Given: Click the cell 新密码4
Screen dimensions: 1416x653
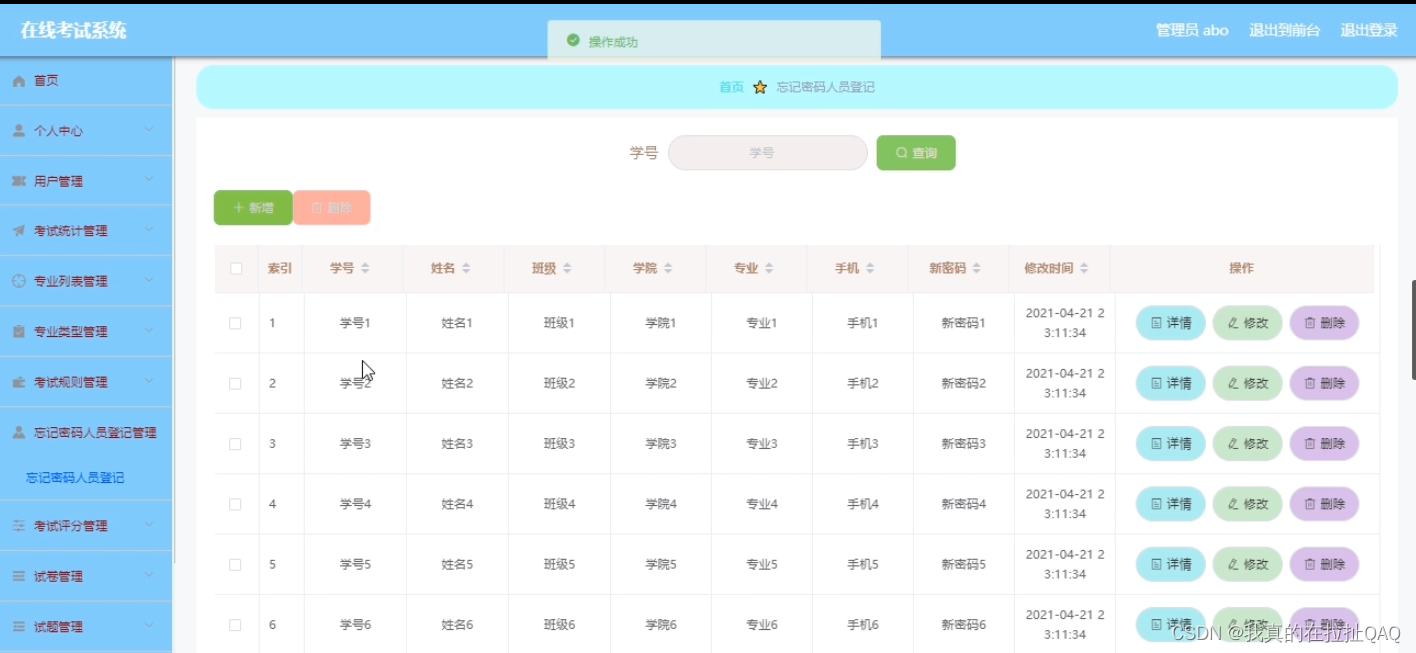Looking at the screenshot, I should [x=964, y=504].
